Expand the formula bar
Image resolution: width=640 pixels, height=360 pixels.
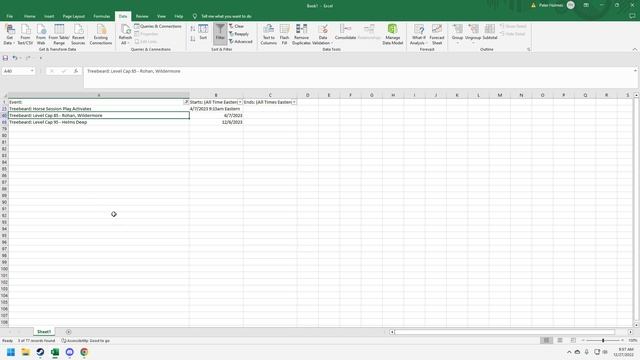pyautogui.click(x=635, y=71)
